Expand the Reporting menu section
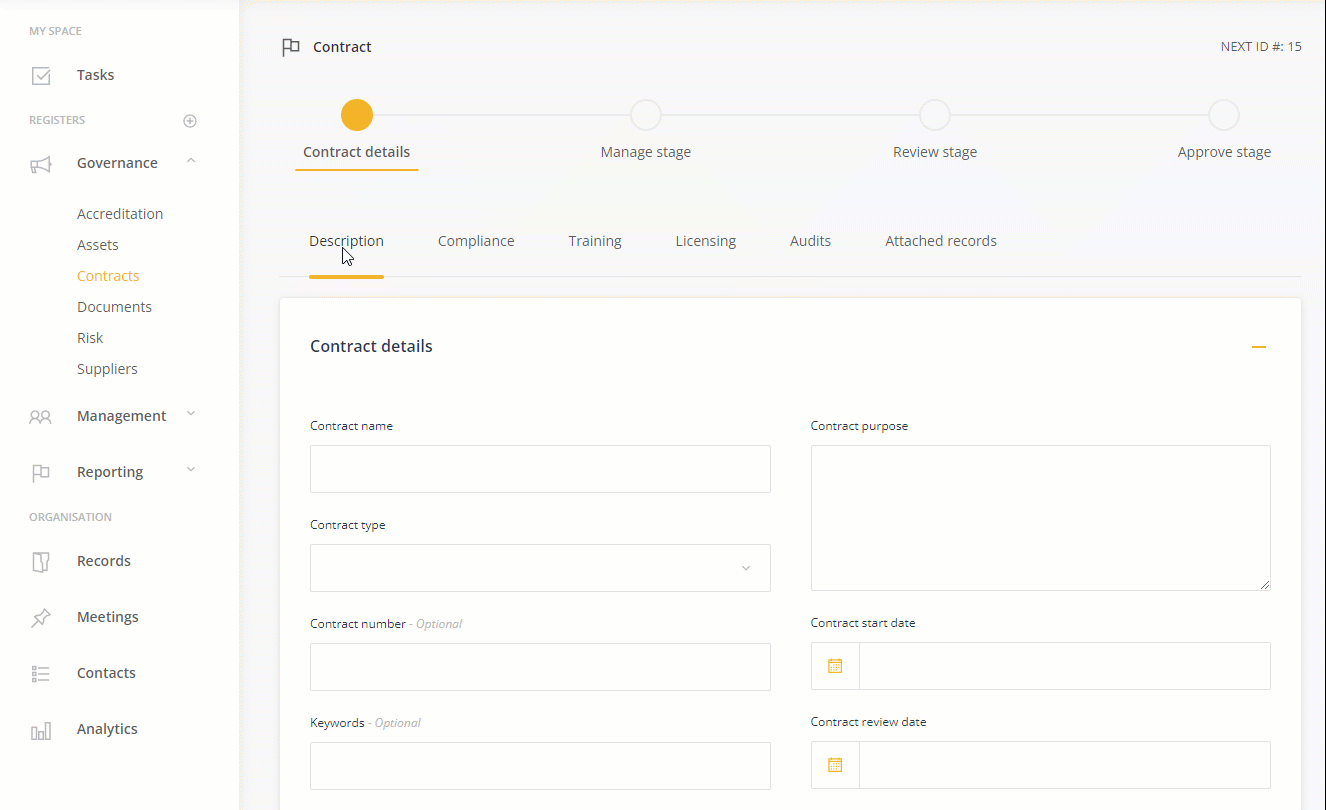 [191, 471]
